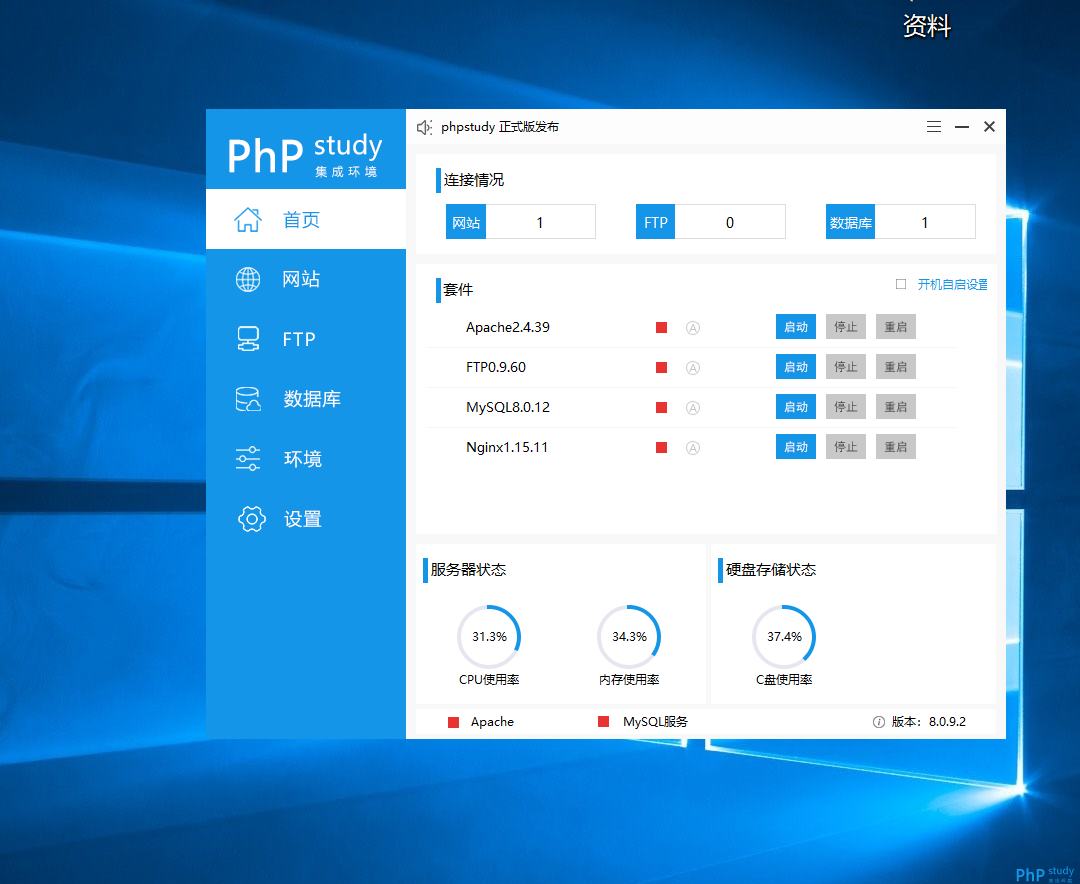The height and width of the screenshot is (884, 1080).
Task: Click the red status square for MySQL8.0.12
Action: click(x=661, y=407)
